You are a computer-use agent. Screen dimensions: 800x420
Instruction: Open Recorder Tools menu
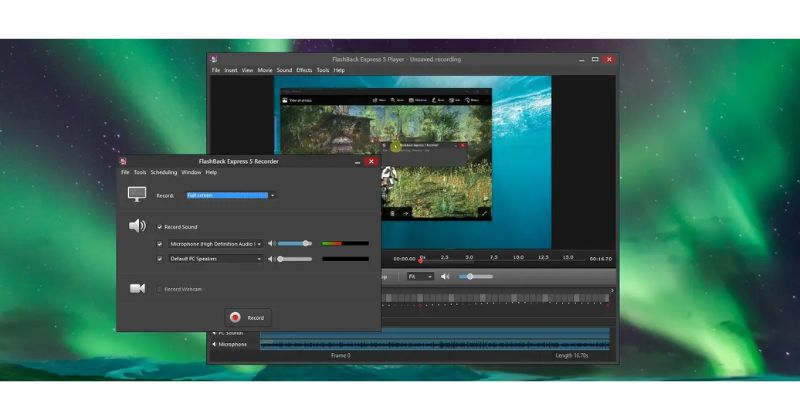click(140, 172)
